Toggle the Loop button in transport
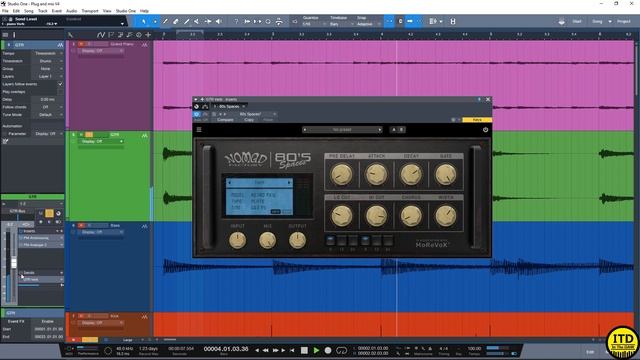This screenshot has height=360, width=640. 341,350
